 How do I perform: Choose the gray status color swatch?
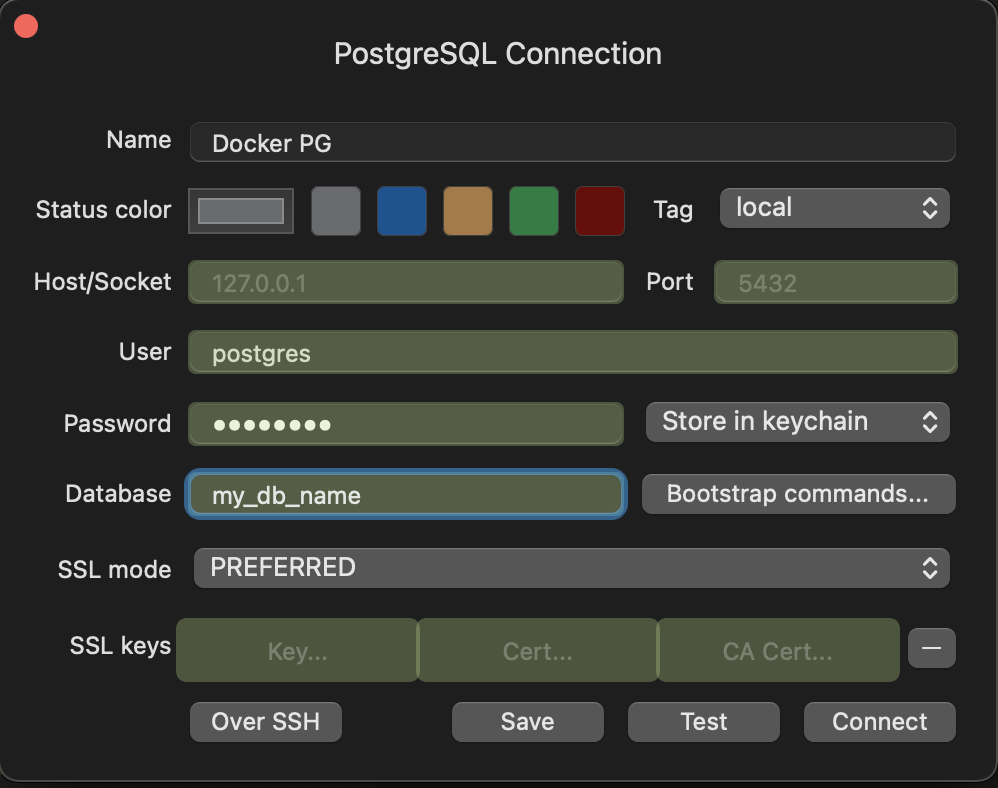pyautogui.click(x=336, y=211)
